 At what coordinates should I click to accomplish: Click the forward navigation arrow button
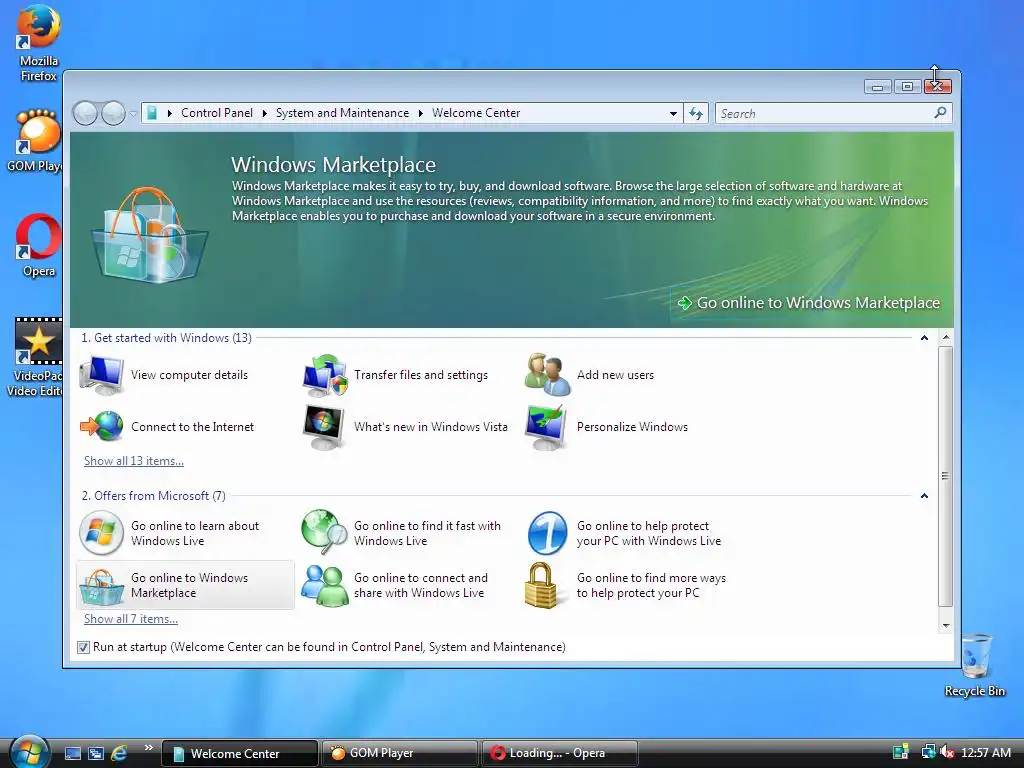113,114
